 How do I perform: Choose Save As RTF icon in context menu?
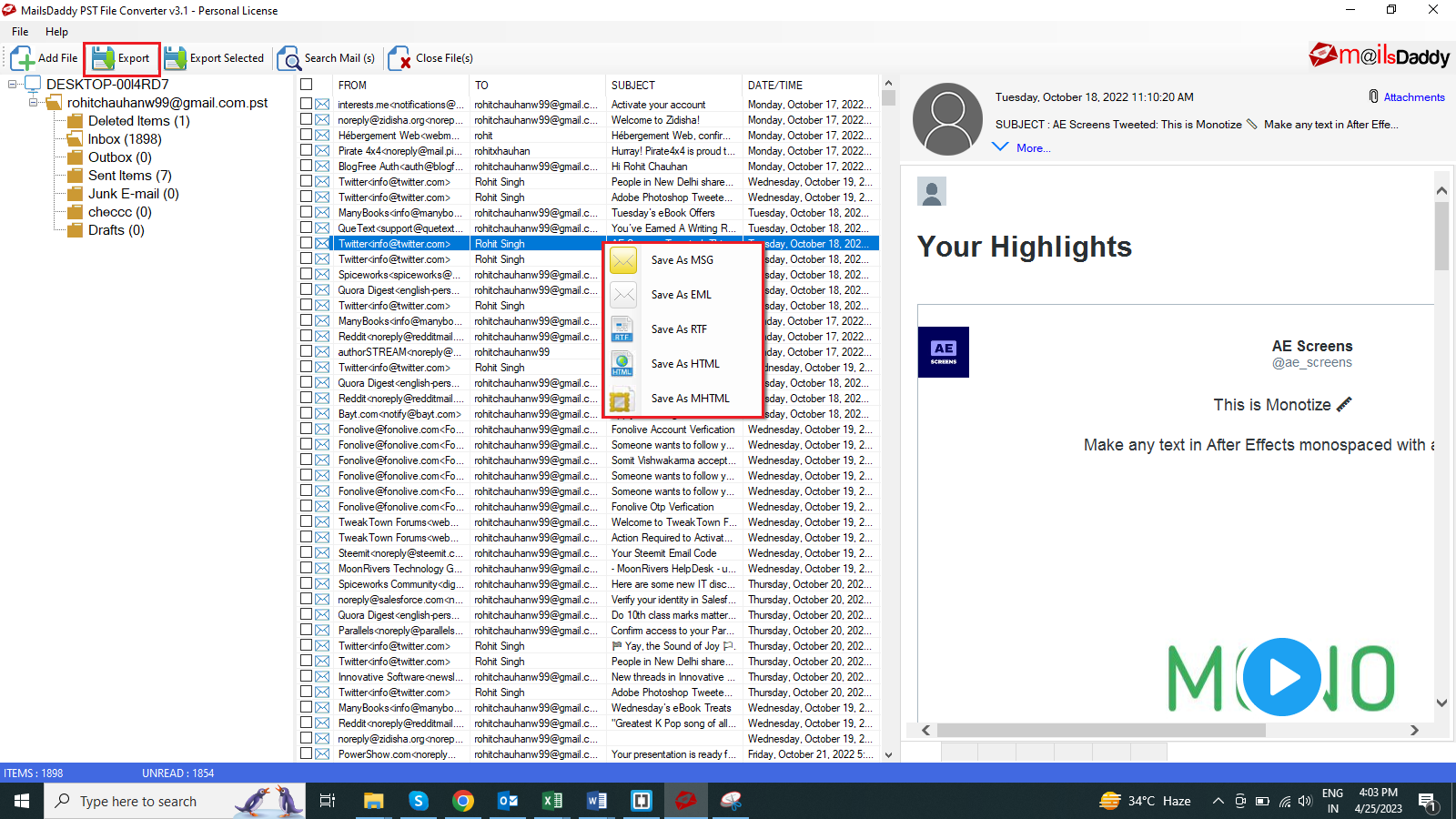click(623, 329)
